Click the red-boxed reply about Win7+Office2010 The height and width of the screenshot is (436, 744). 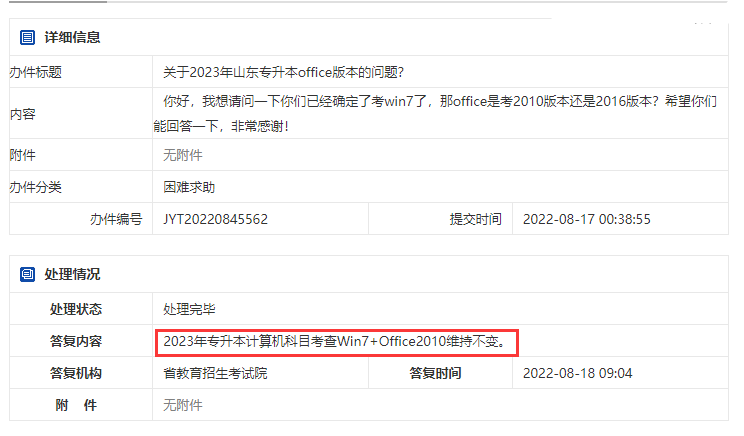point(337,342)
